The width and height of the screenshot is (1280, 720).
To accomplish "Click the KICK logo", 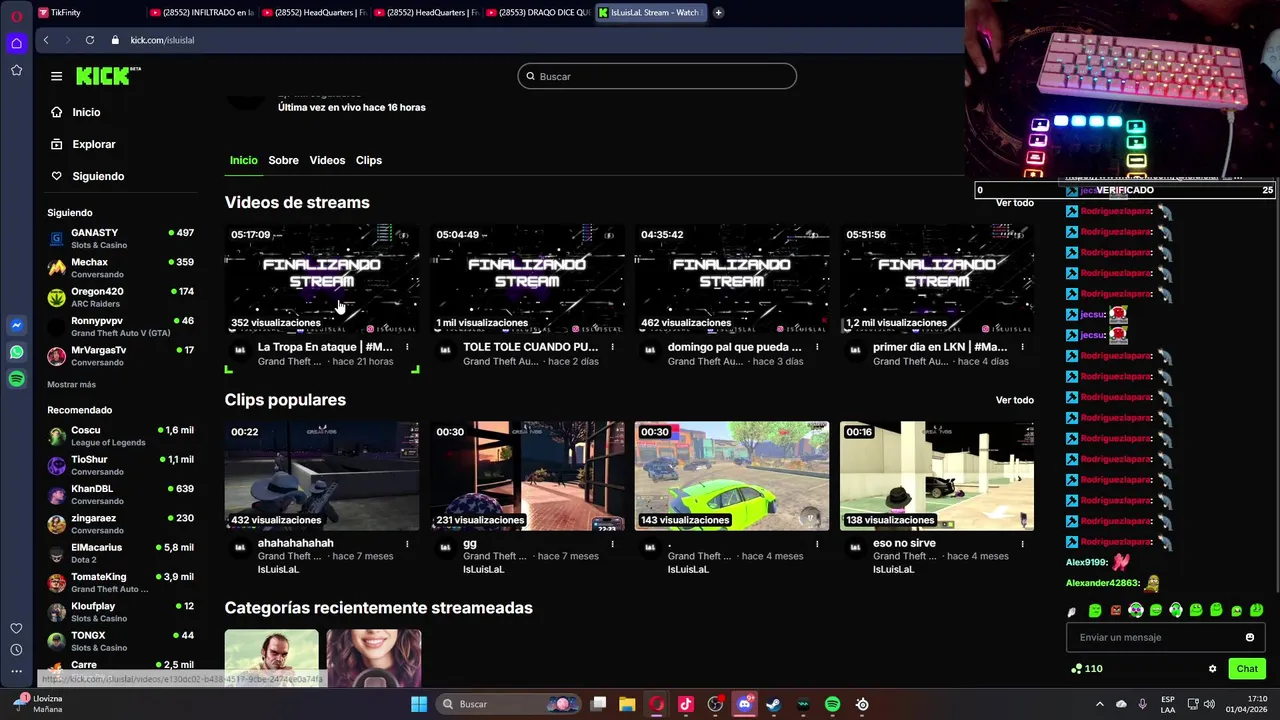I will (108, 76).
